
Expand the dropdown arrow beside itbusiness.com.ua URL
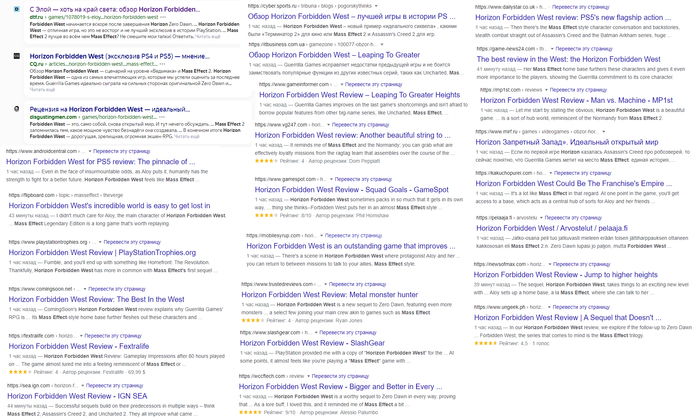coord(382,45)
